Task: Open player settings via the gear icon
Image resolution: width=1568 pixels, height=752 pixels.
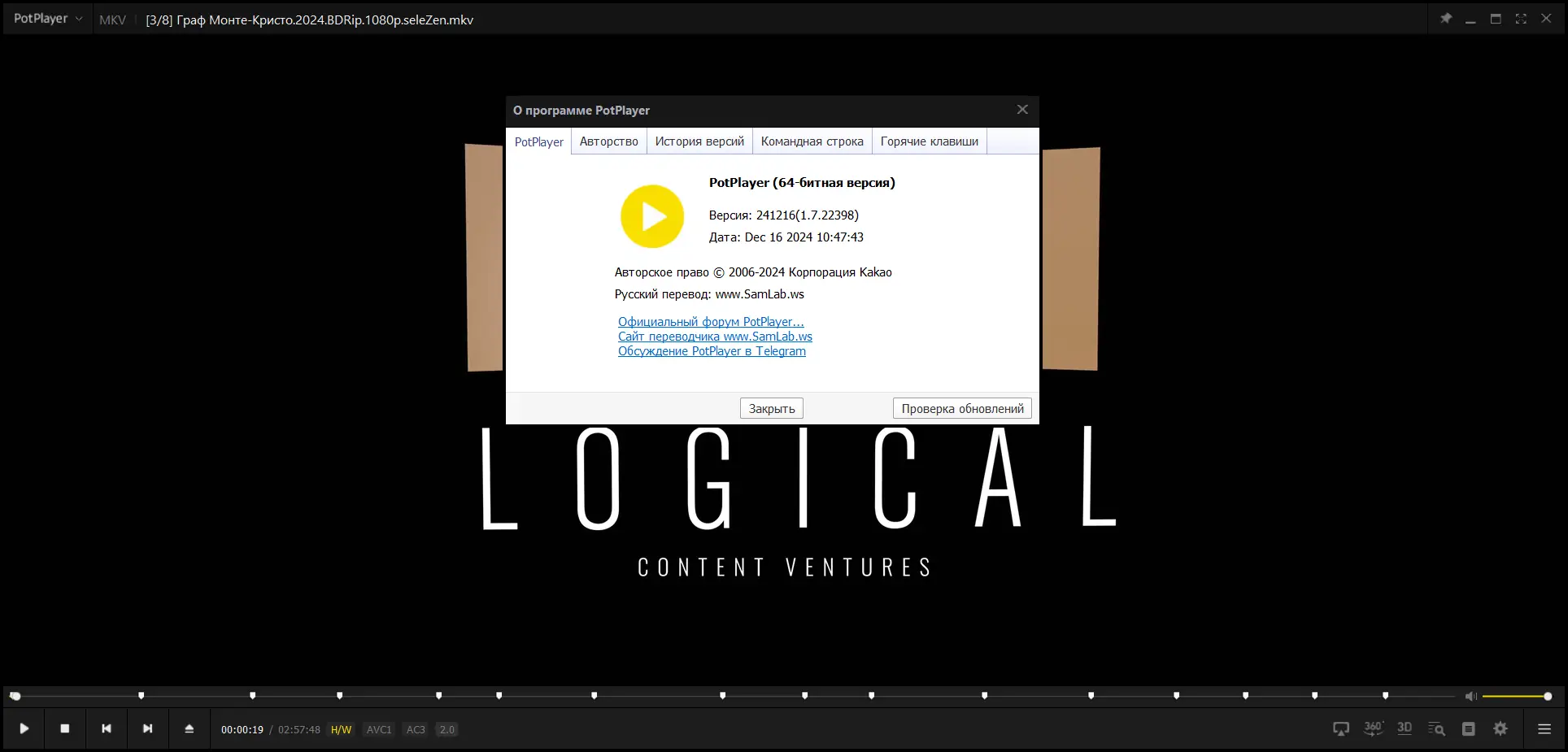Action: (1500, 729)
